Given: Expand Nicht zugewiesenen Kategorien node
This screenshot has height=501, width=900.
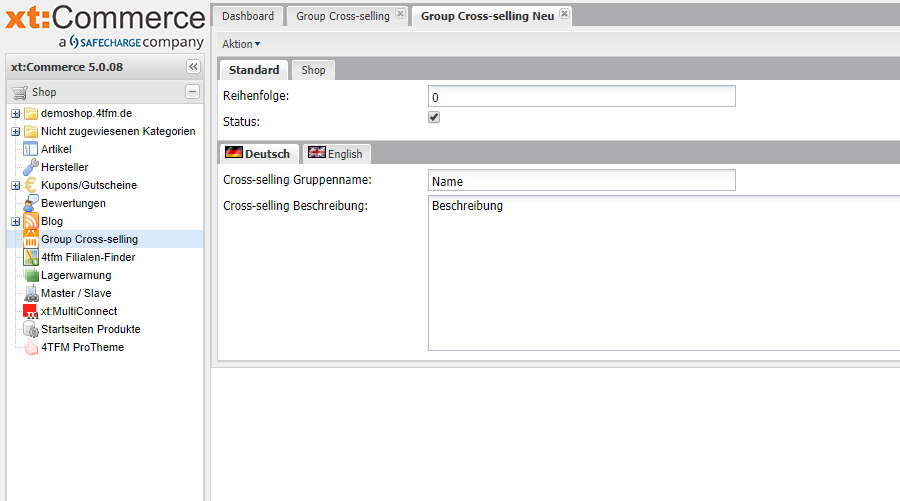Looking at the screenshot, I should pyautogui.click(x=15, y=131).
